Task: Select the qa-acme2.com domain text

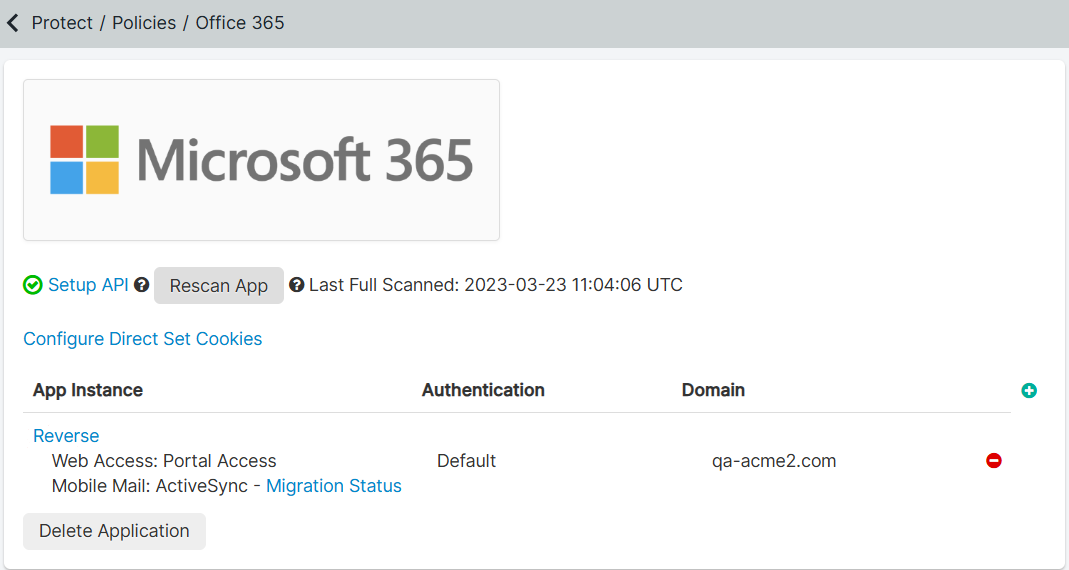Action: point(774,461)
